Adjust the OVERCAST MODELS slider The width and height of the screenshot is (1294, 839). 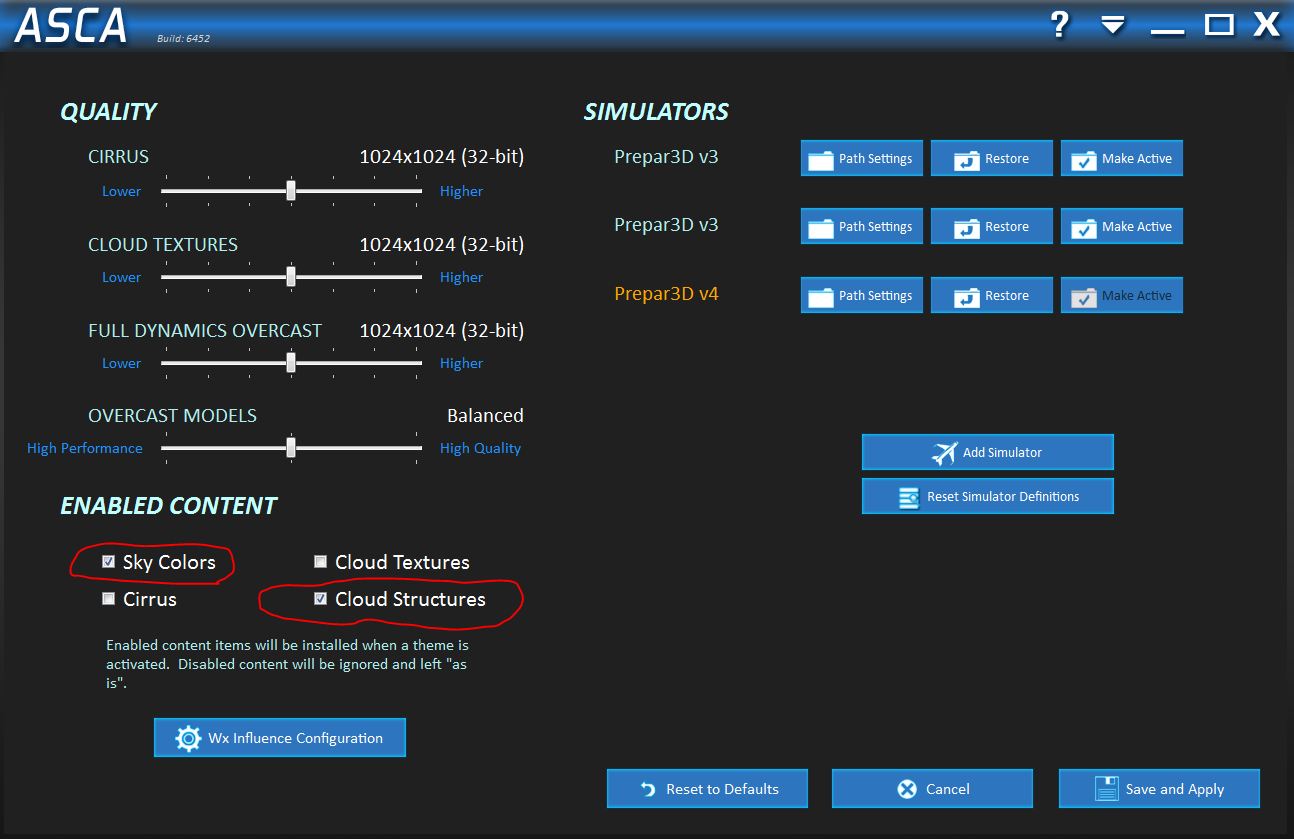291,448
